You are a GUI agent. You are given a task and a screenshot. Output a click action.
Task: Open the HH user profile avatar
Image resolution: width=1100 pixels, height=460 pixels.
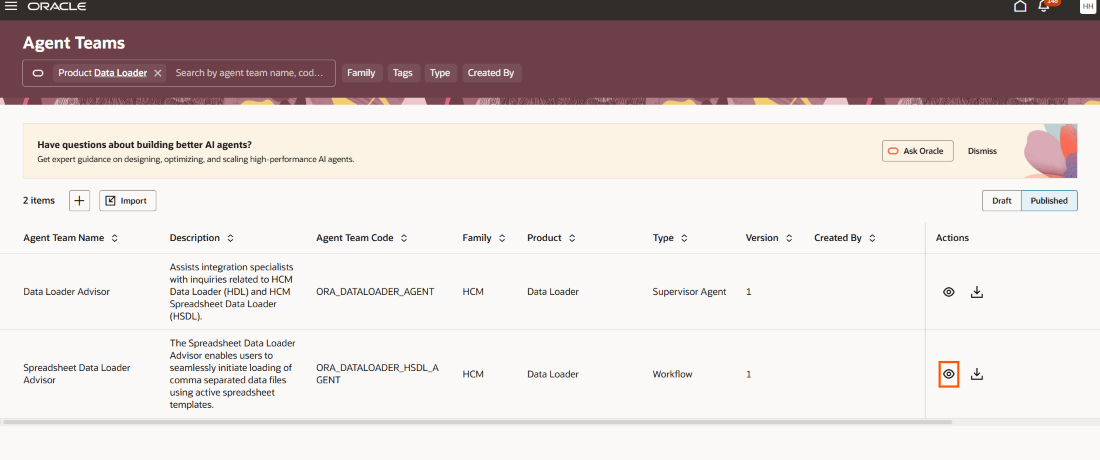1087,6
